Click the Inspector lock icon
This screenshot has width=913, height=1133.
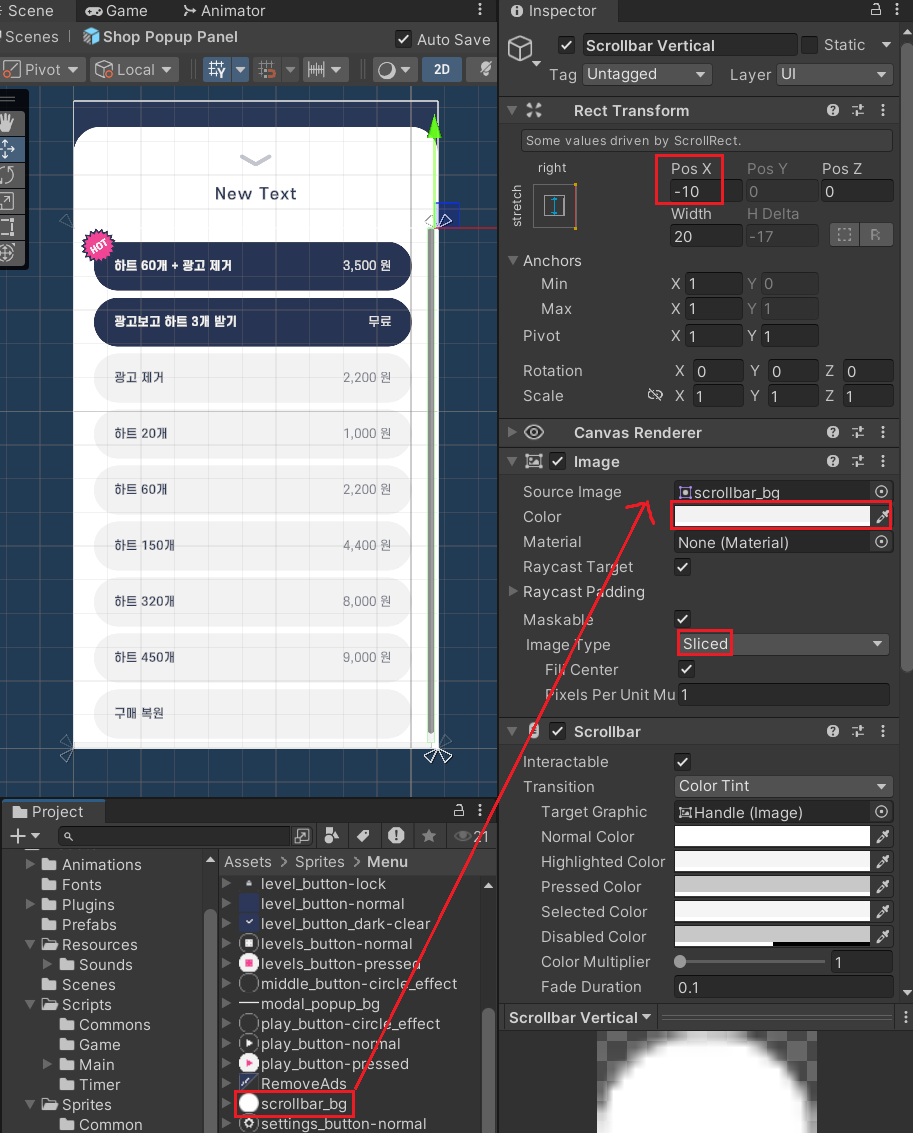875,9
